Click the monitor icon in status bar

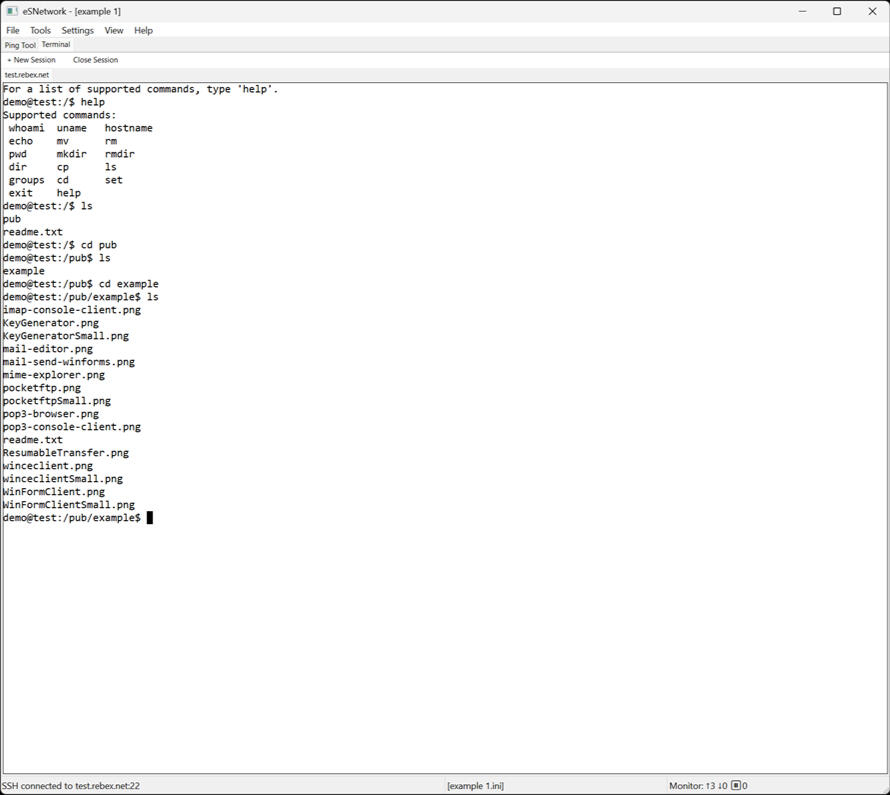coord(736,785)
